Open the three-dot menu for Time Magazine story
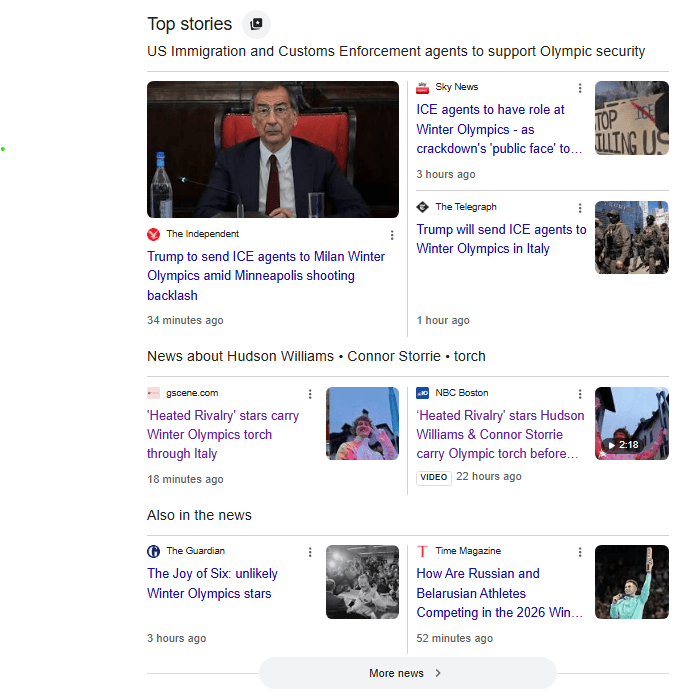Viewport: 684px width, 699px height. click(580, 552)
